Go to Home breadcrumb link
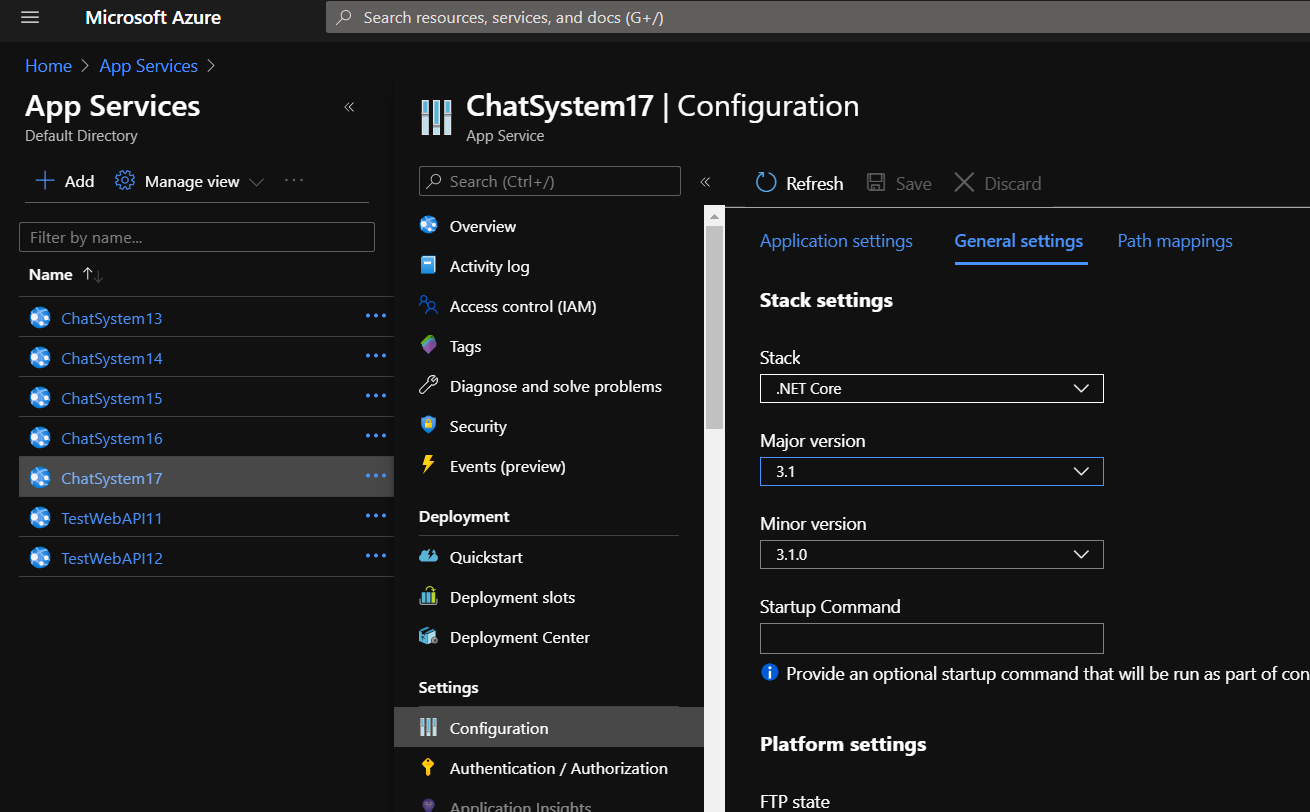The image size is (1310, 812). click(48, 66)
